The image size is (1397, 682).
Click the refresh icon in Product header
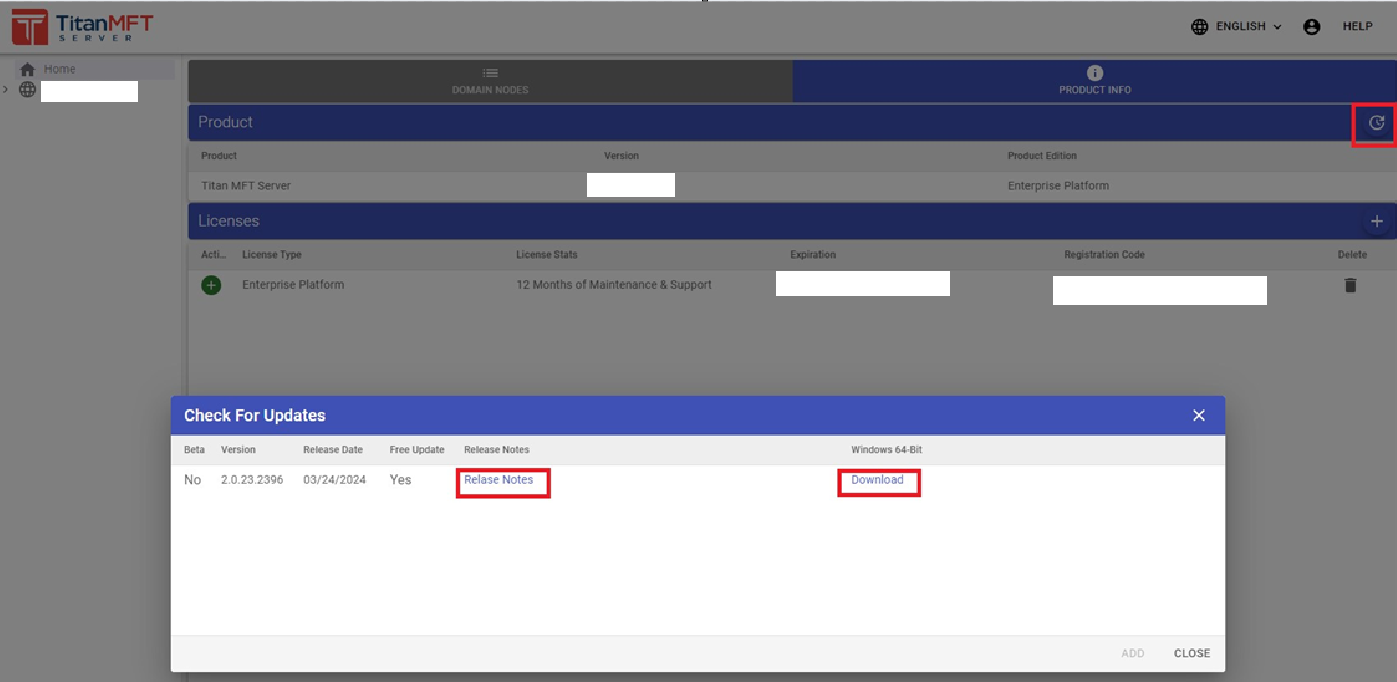coord(1376,123)
